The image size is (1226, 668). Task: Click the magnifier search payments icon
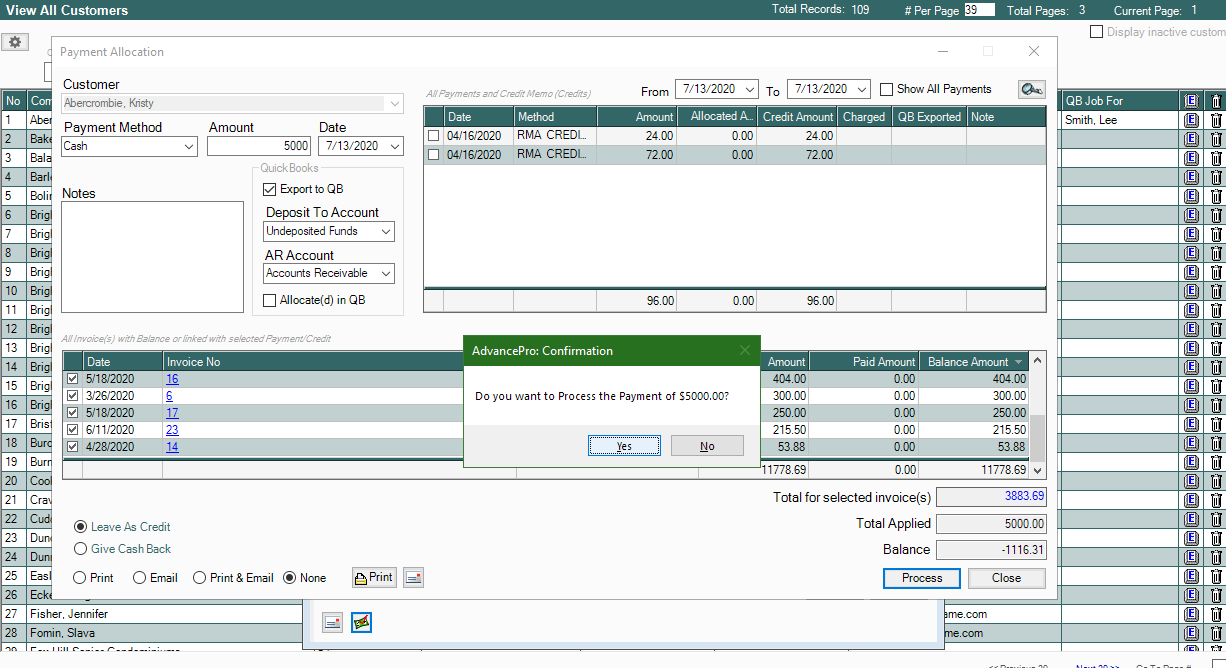(x=1031, y=90)
